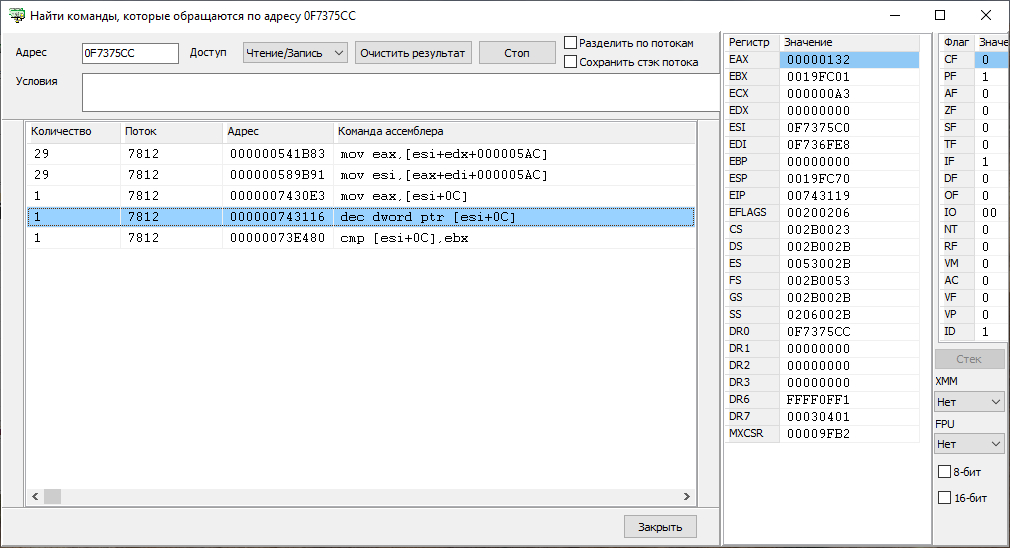This screenshot has height=548, width=1010.
Task: Open the FPU dropdown
Action: [969, 444]
